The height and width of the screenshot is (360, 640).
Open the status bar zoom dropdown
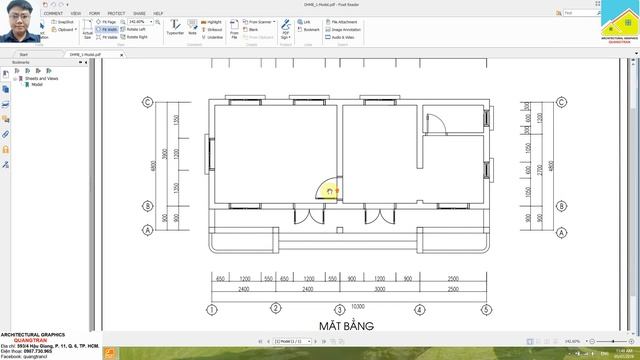click(587, 341)
